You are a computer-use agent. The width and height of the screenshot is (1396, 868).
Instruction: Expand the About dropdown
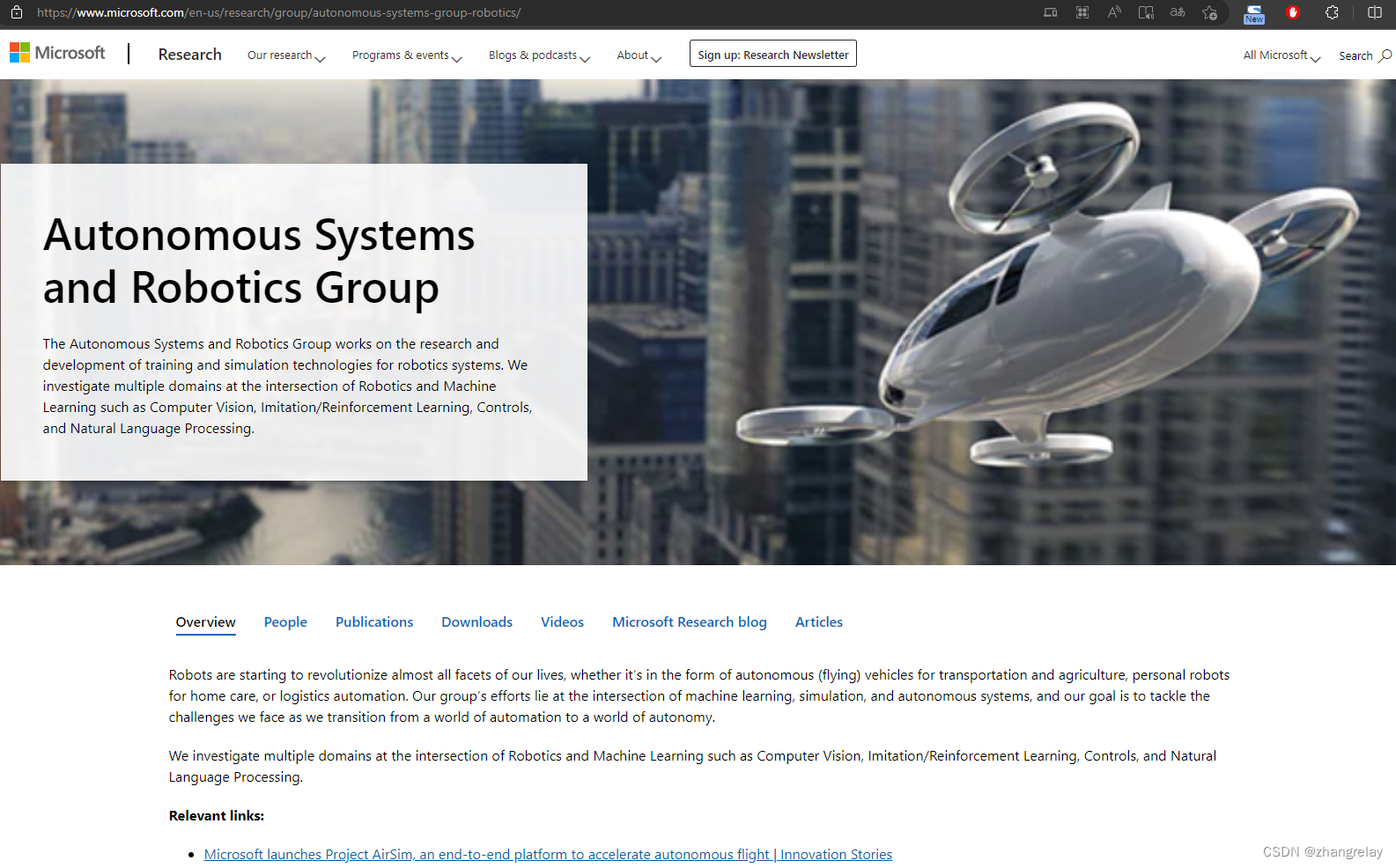coord(639,55)
